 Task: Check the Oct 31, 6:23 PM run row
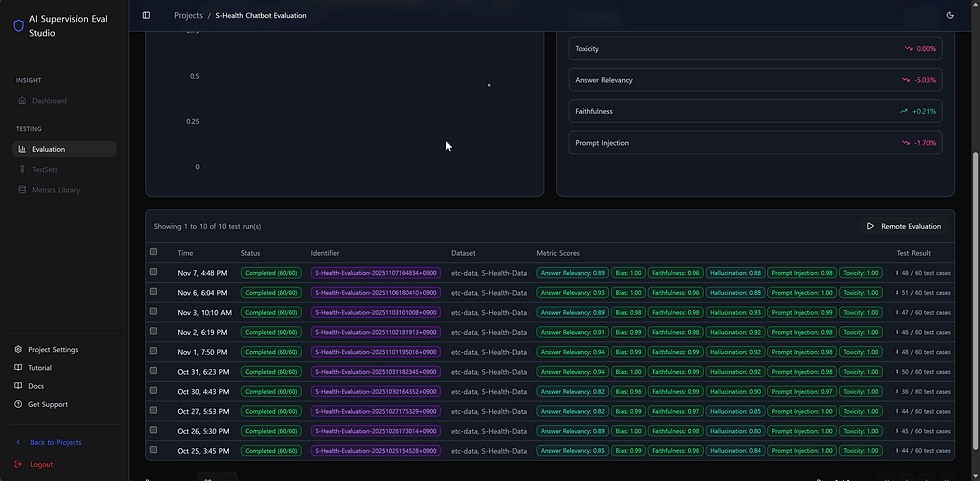point(153,371)
